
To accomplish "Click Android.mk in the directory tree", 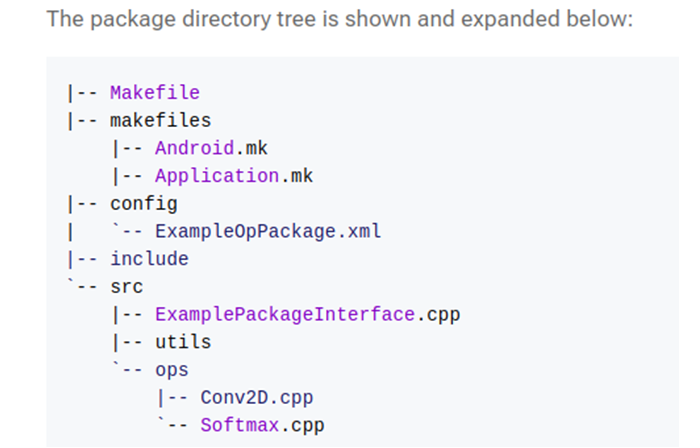I will point(211,148).
